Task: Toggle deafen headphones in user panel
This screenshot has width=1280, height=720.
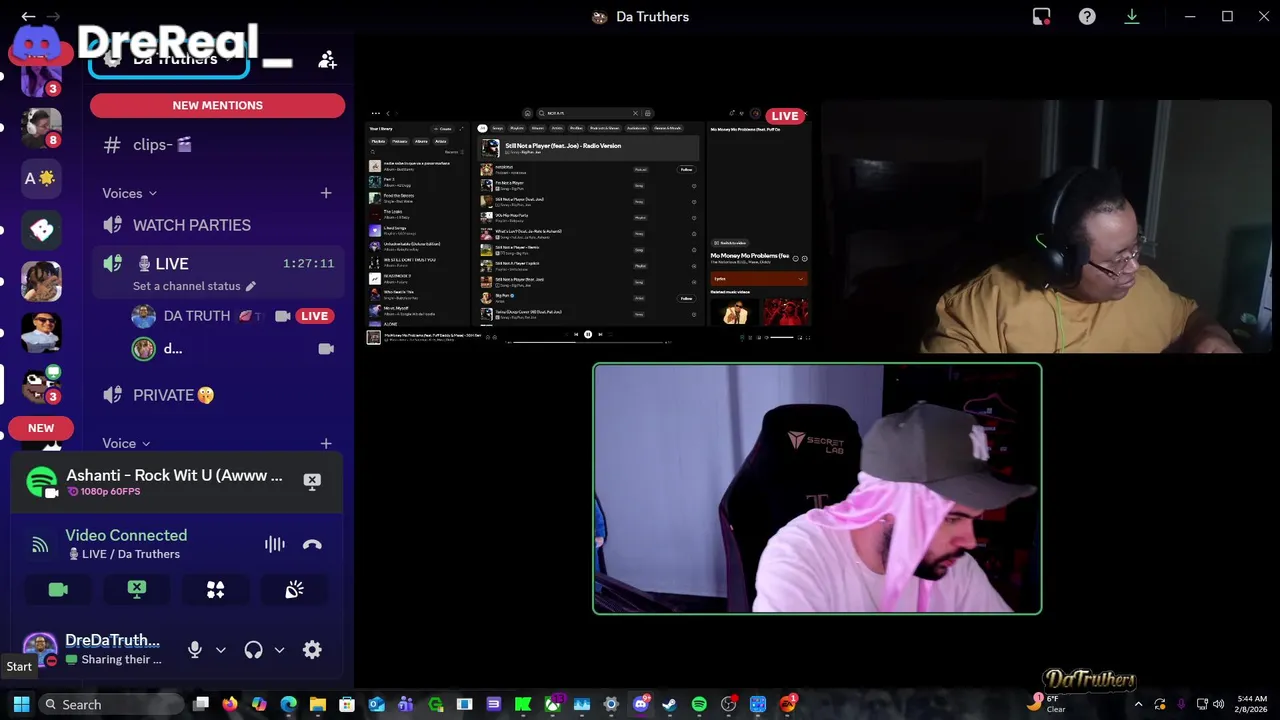Action: click(253, 650)
